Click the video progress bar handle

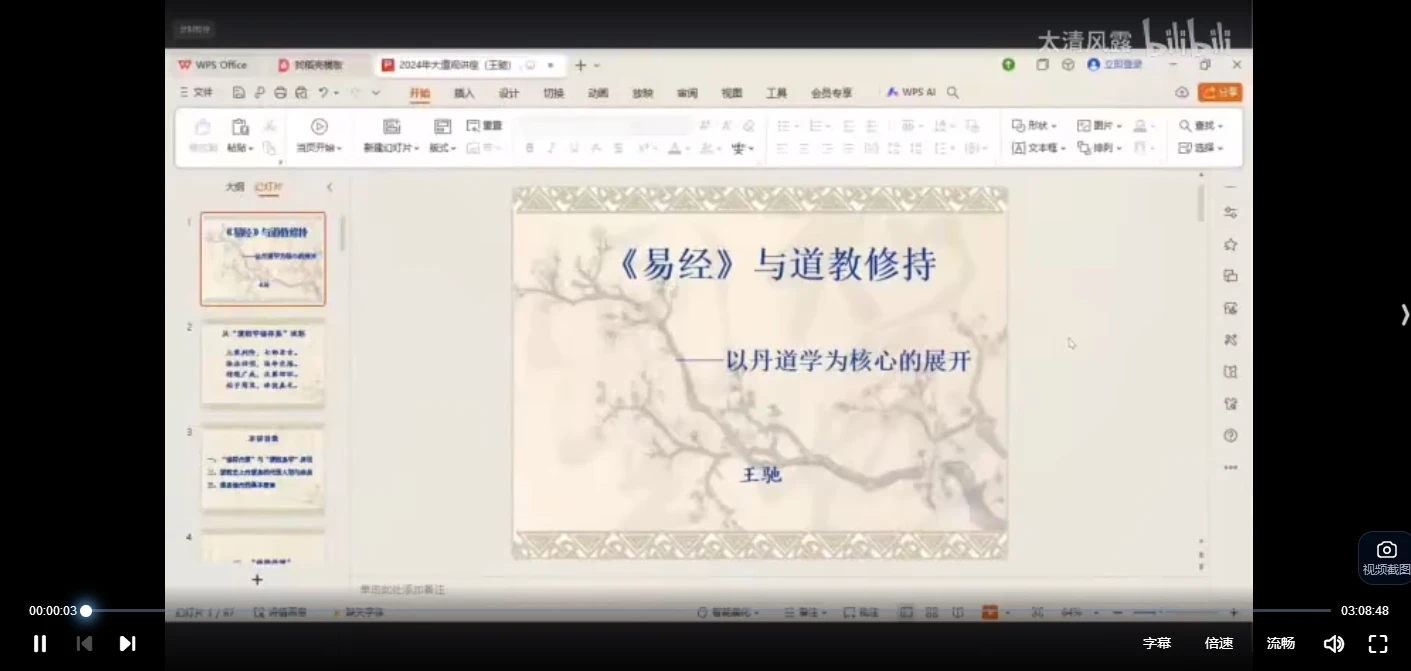[x=86, y=610]
